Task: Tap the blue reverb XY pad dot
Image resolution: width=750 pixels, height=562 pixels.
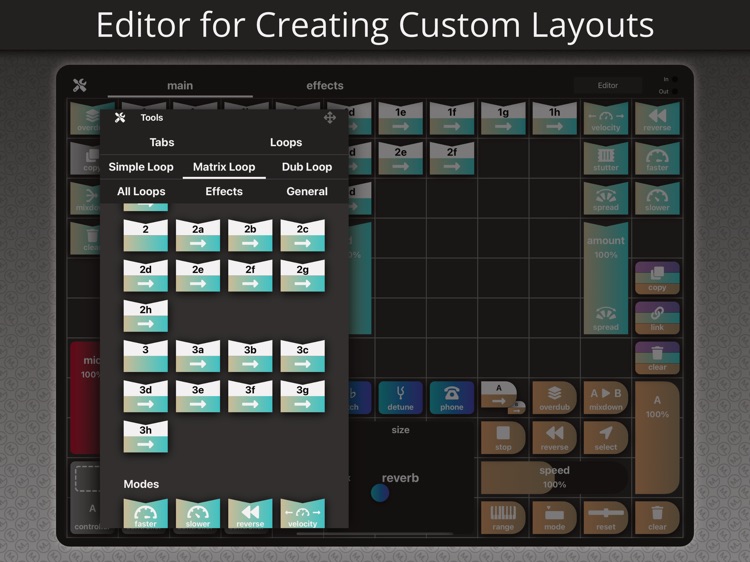Action: (380, 493)
